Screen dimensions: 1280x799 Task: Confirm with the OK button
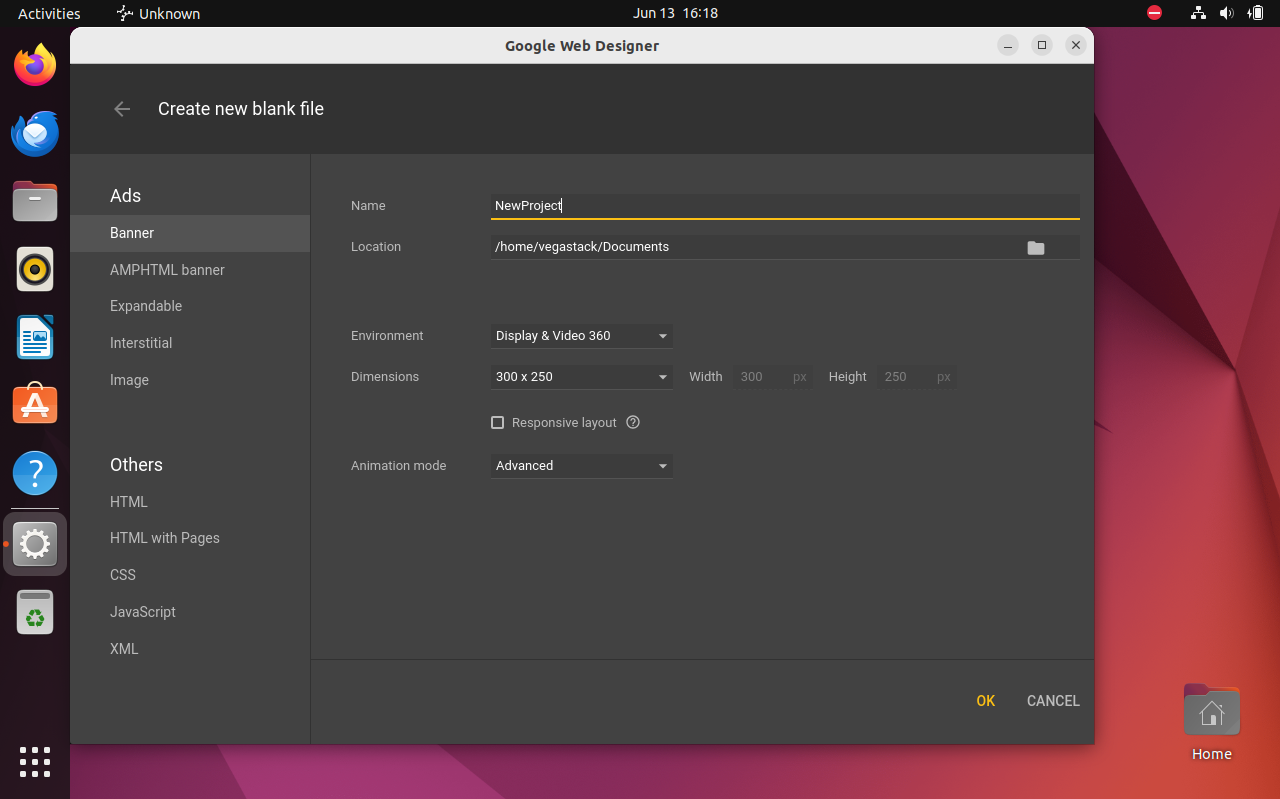986,701
